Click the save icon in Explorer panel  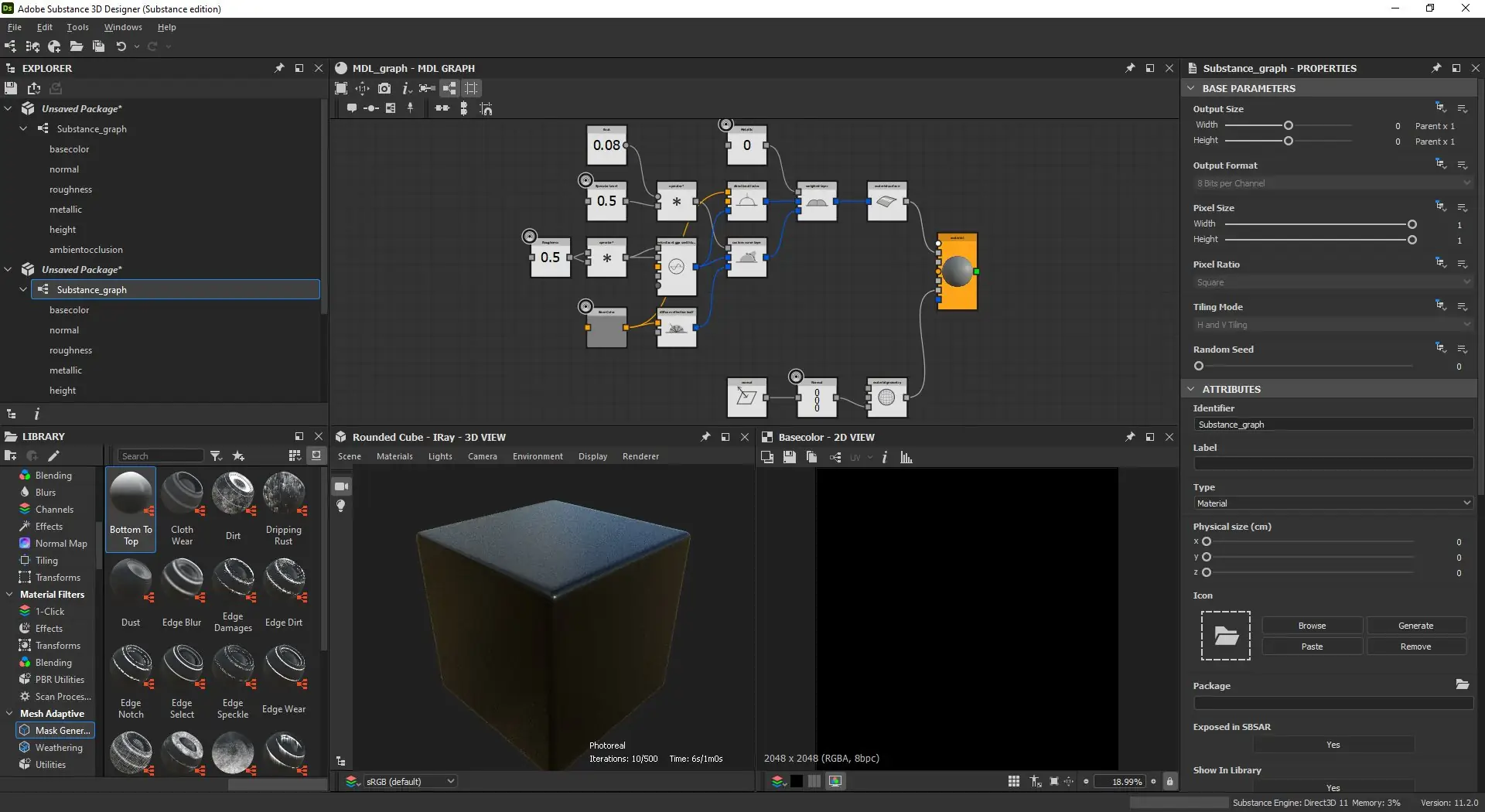(x=11, y=88)
